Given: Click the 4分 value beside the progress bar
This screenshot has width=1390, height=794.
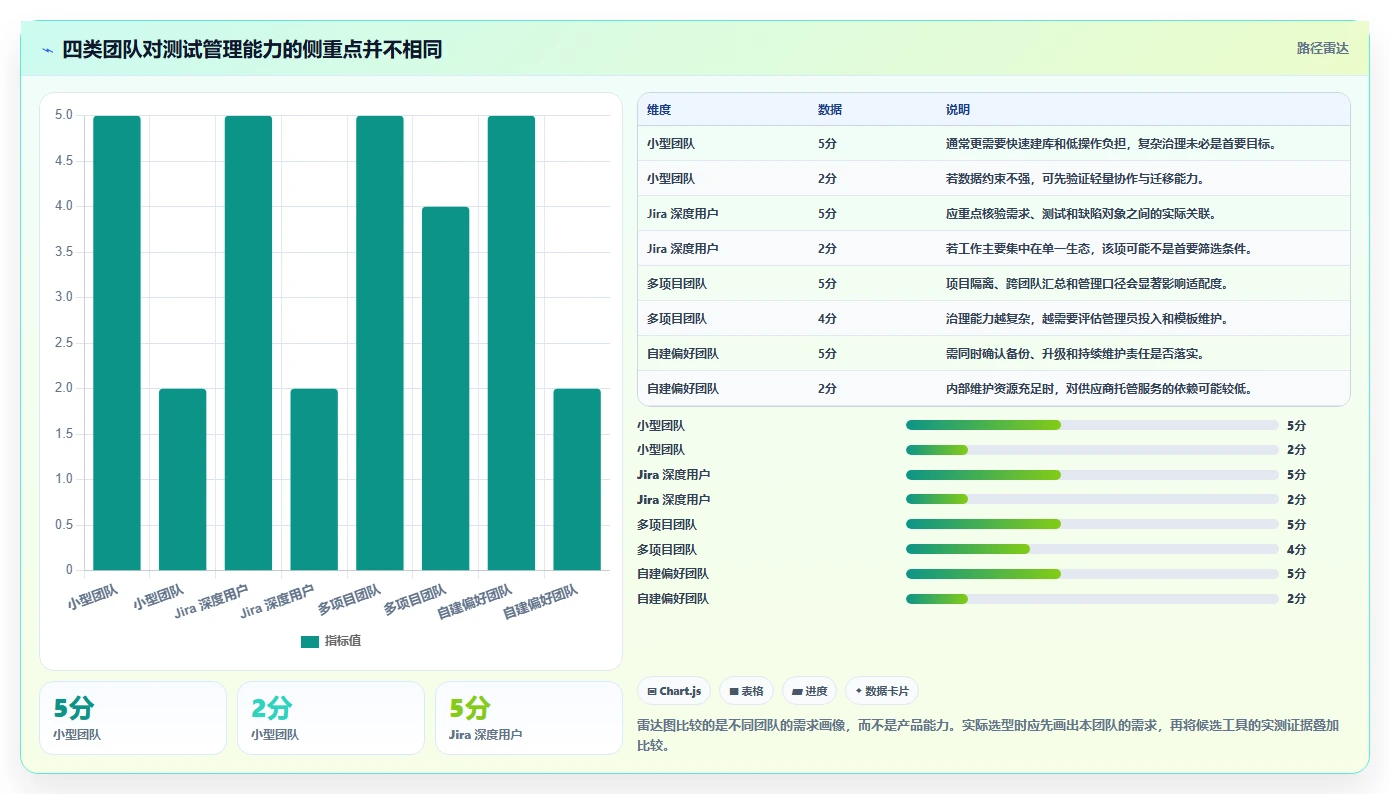Looking at the screenshot, I should coord(1296,549).
